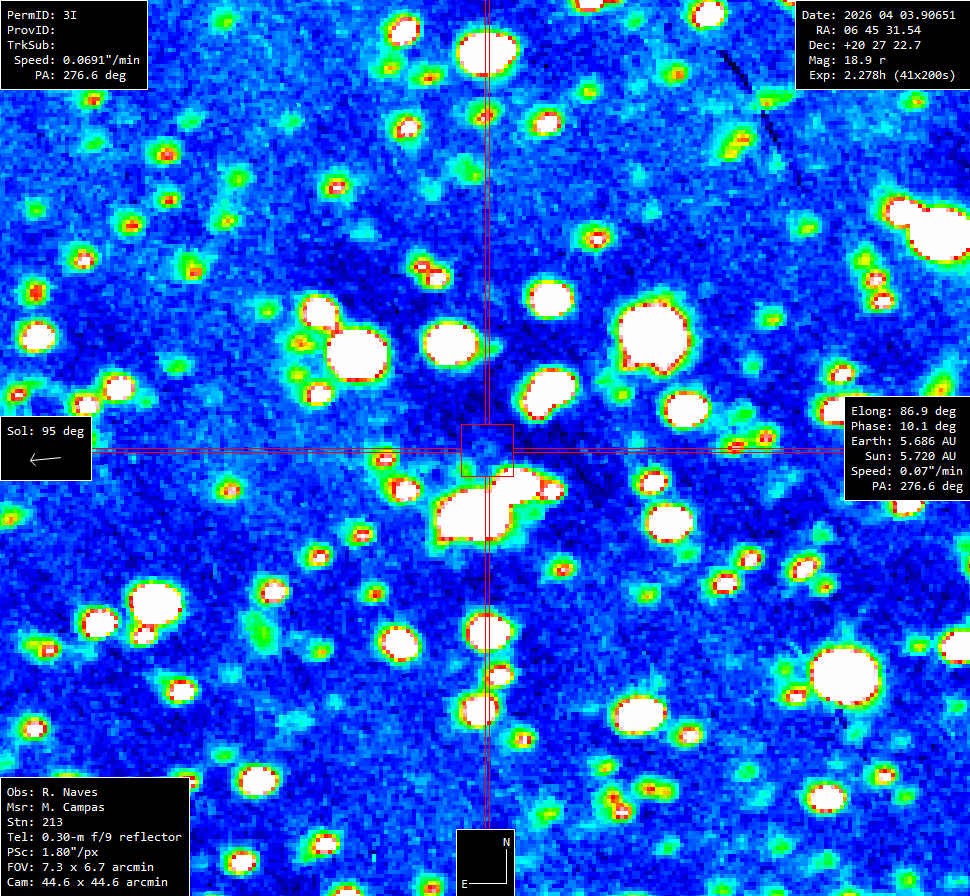Click the PermID: 3I label

[x=42, y=15]
